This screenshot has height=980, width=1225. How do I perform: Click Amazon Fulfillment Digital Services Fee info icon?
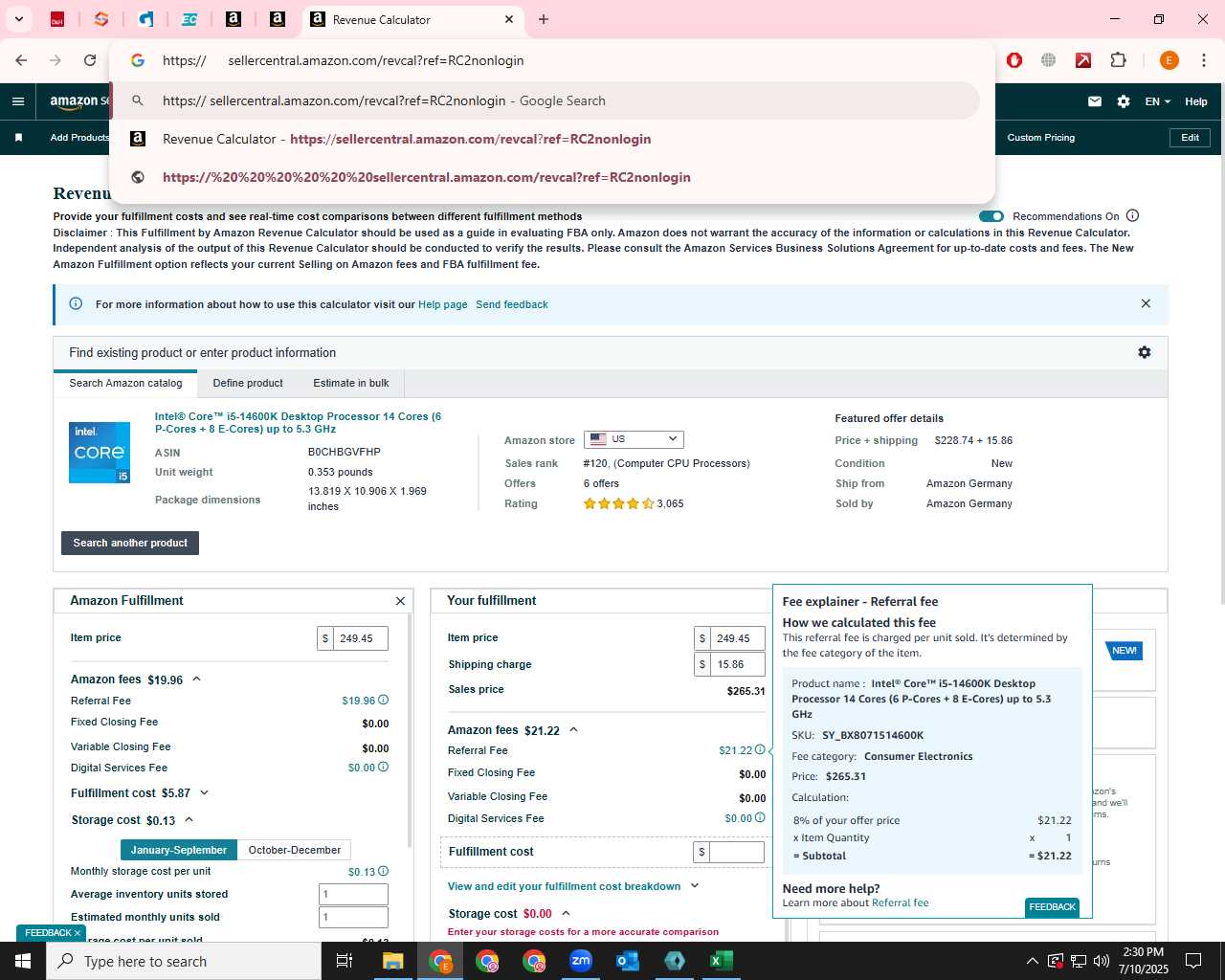384,768
